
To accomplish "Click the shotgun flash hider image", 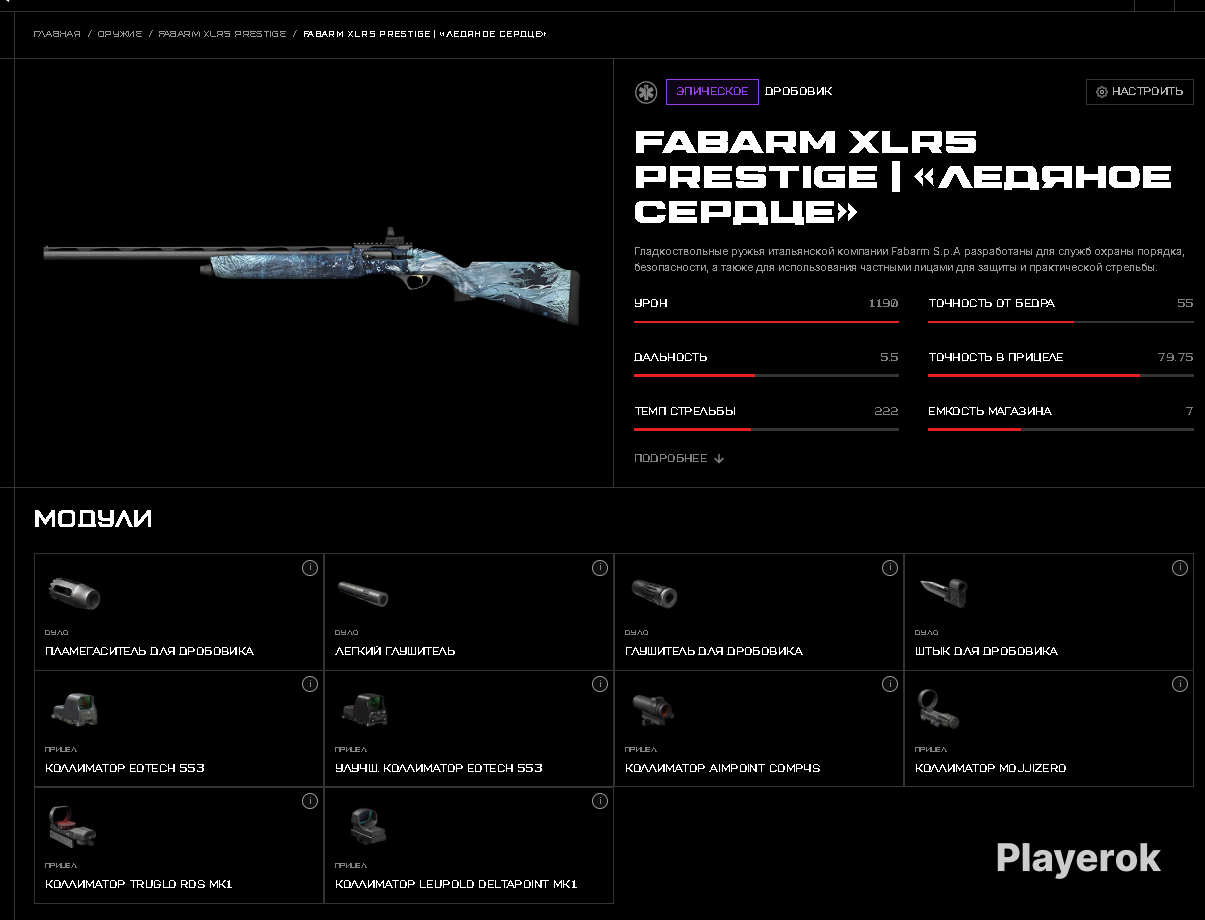I will pos(75,593).
